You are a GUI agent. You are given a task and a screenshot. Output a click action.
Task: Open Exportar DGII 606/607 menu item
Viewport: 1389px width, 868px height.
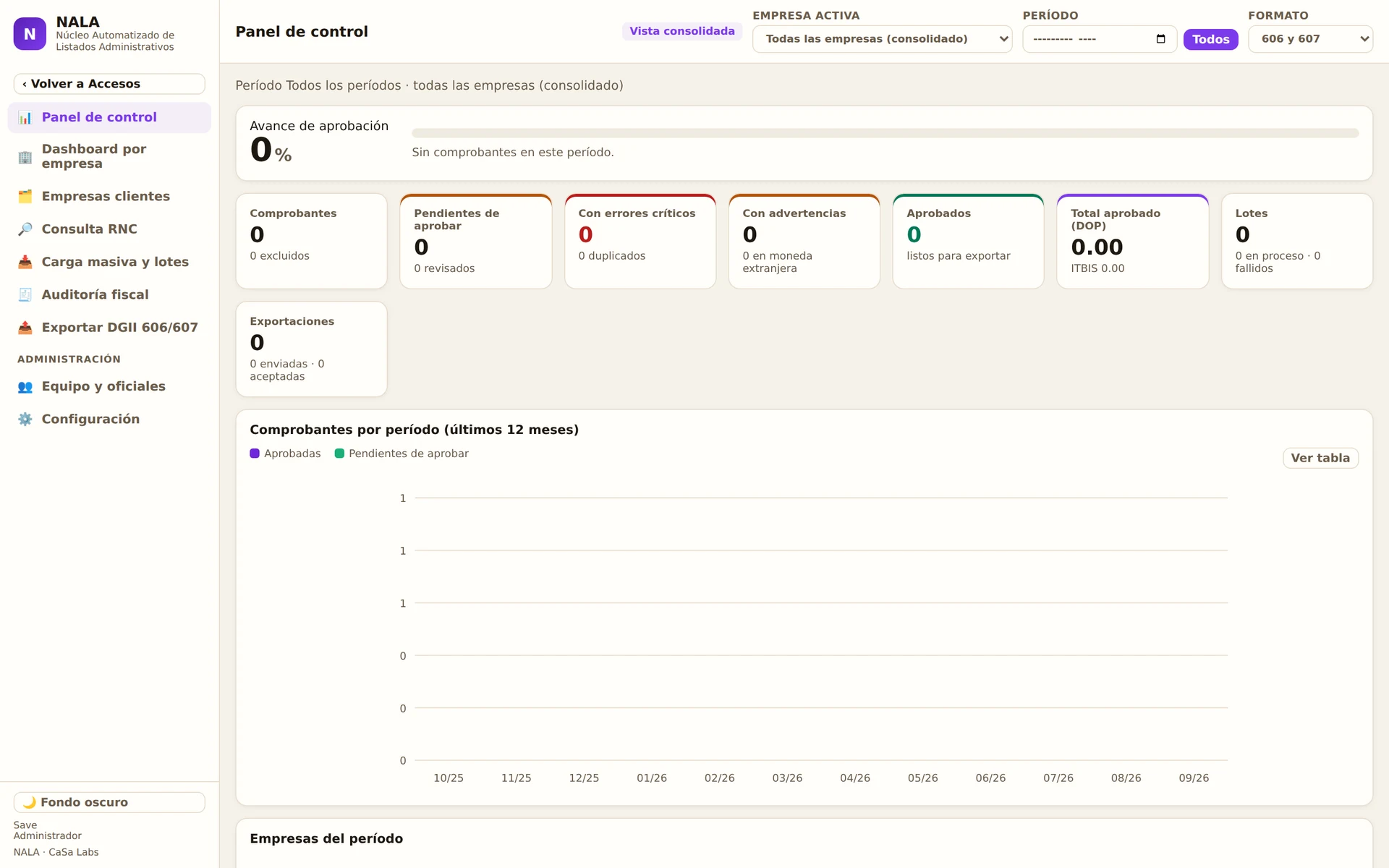[109, 327]
